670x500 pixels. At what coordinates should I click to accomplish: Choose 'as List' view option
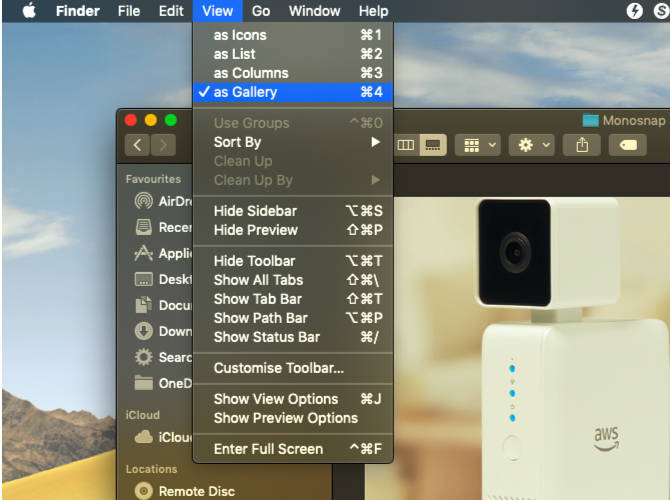pos(293,54)
